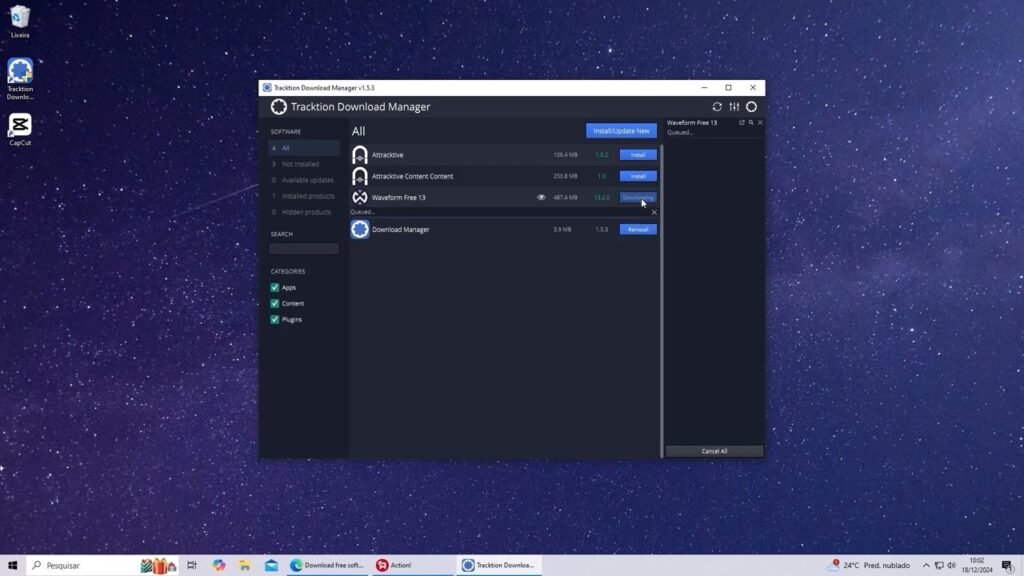This screenshot has width=1024, height=576.
Task: Click the refresh icon in the header
Action: [717, 107]
